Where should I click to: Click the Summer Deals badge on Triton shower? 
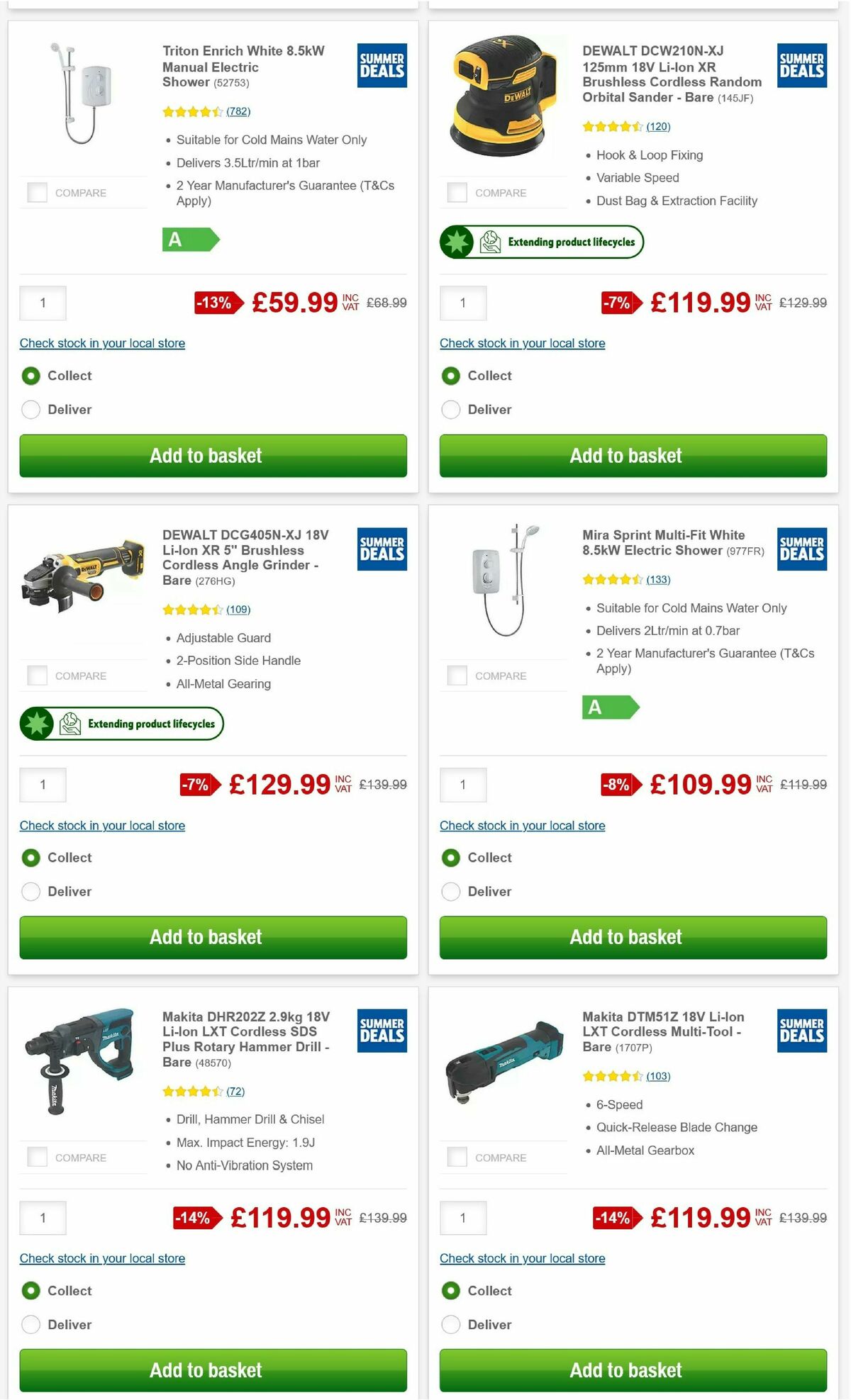382,65
